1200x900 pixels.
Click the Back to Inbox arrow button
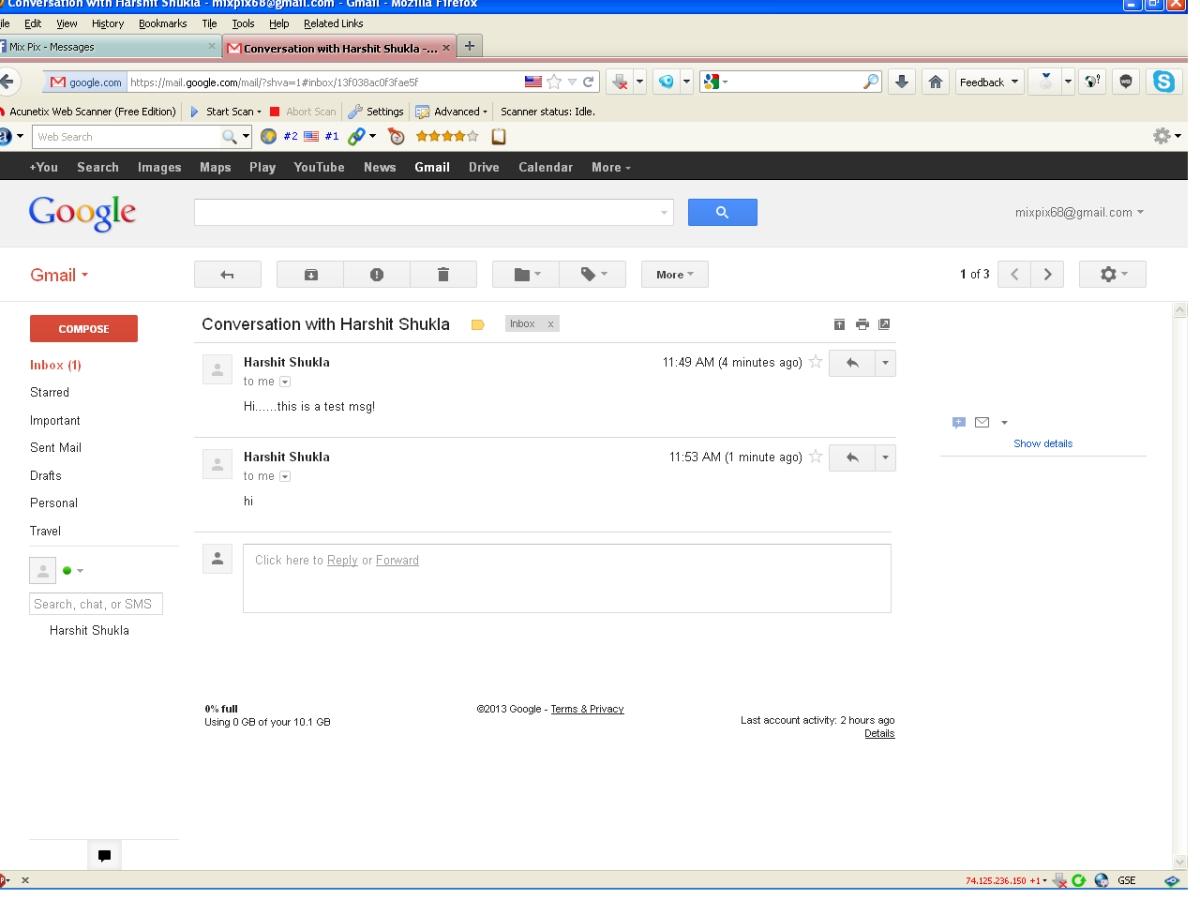(x=226, y=275)
